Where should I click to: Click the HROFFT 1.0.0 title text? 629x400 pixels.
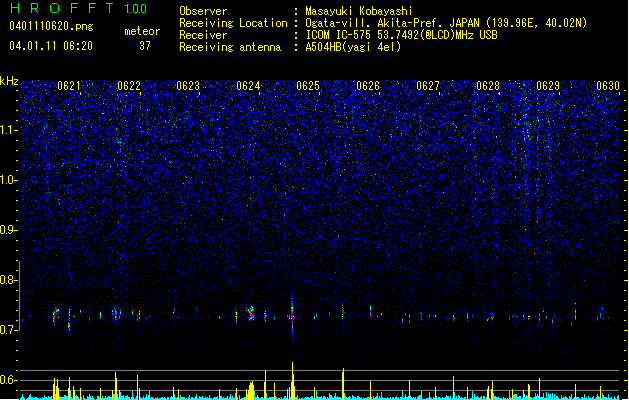[78, 8]
